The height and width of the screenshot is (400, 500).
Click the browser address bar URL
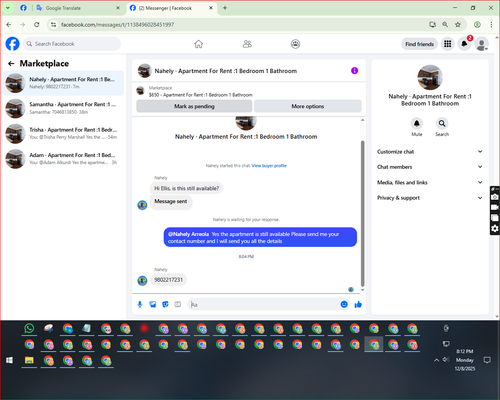pyautogui.click(x=117, y=25)
